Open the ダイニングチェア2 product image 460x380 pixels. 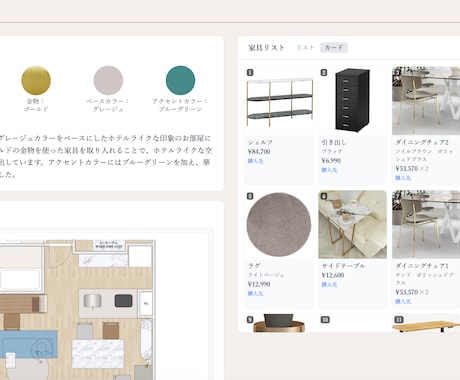[x=426, y=101]
